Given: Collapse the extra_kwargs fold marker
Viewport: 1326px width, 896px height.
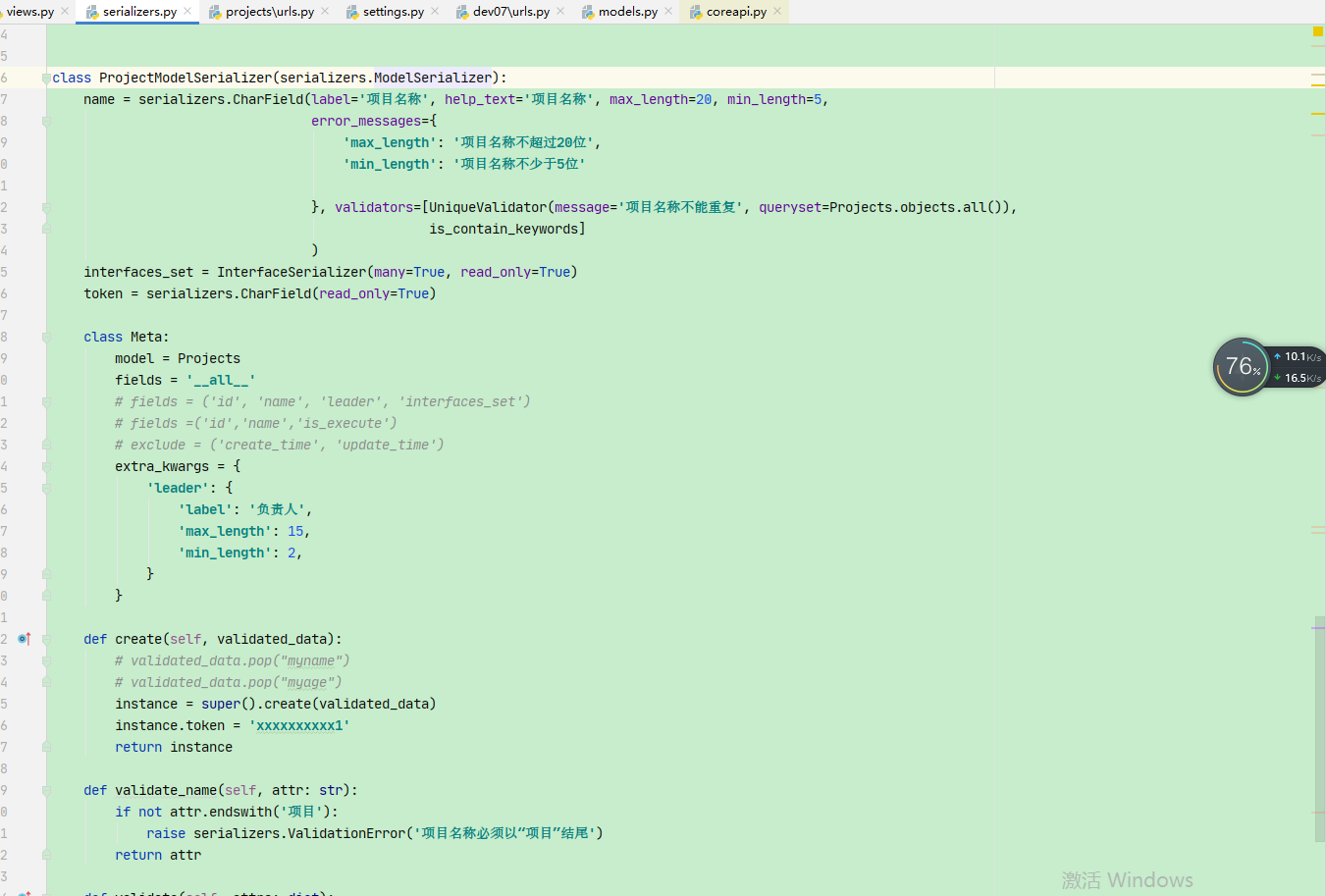Looking at the screenshot, I should pos(46,466).
